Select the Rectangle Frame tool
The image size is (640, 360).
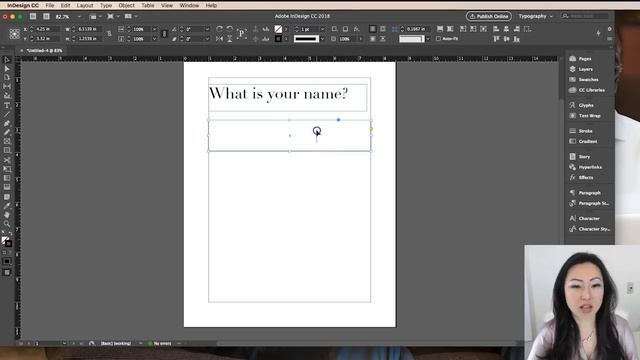7,141
